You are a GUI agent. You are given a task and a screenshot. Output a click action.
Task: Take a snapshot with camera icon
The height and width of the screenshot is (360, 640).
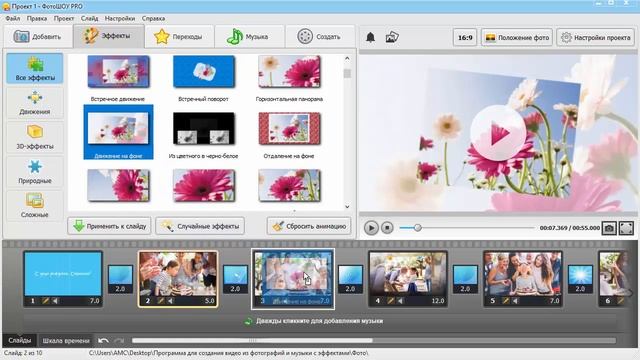pos(609,228)
